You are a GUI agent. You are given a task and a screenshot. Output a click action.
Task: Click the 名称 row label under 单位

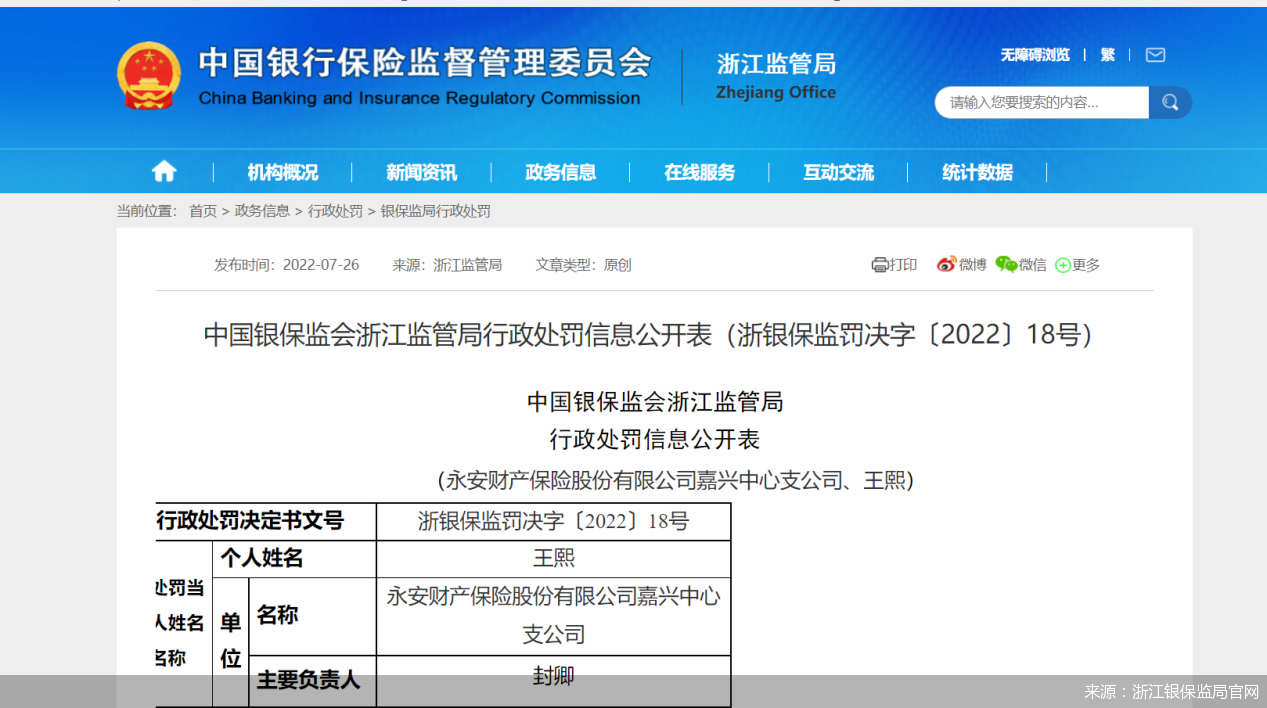pyautogui.click(x=277, y=615)
